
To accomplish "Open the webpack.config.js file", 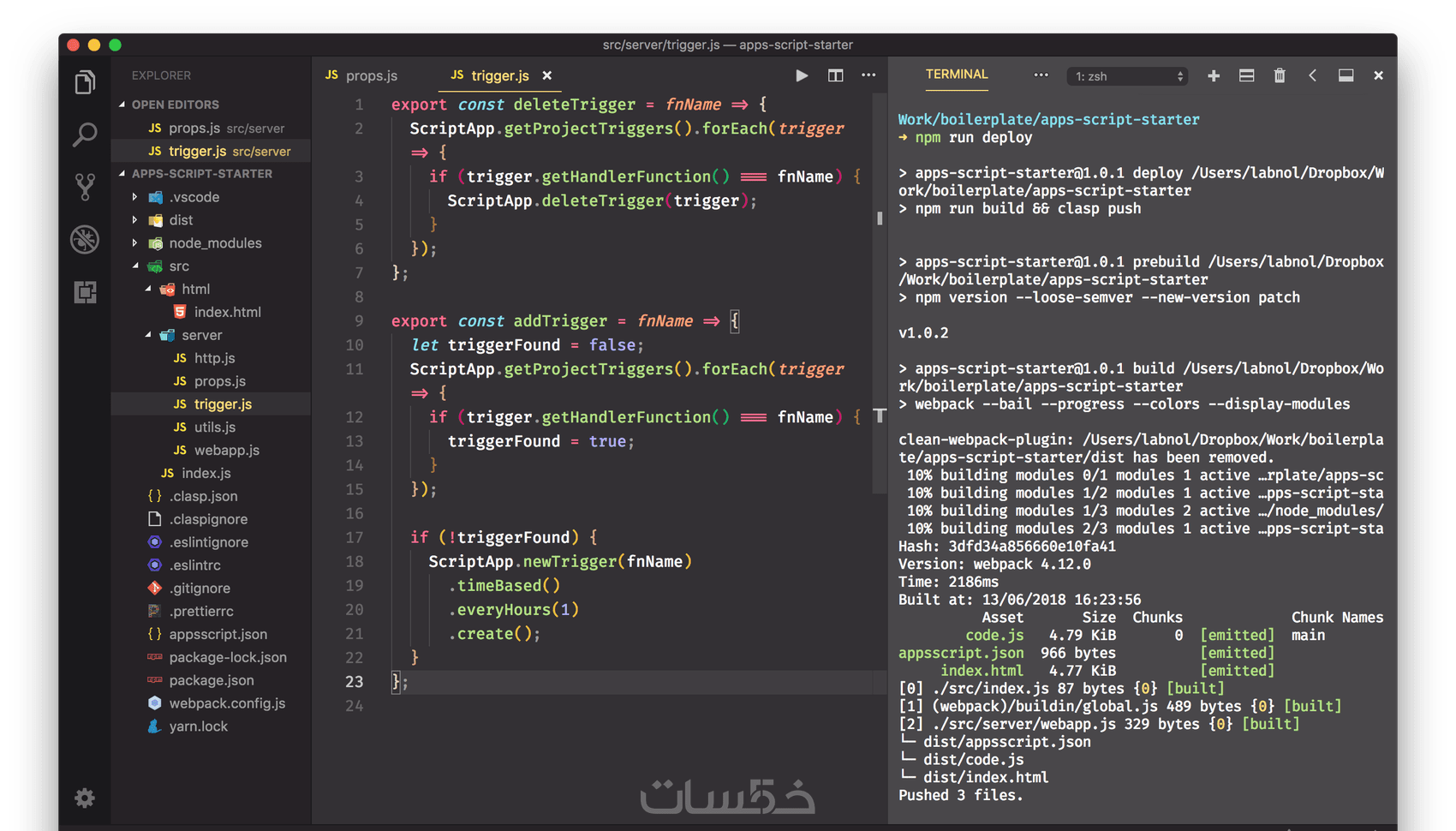I will point(227,703).
